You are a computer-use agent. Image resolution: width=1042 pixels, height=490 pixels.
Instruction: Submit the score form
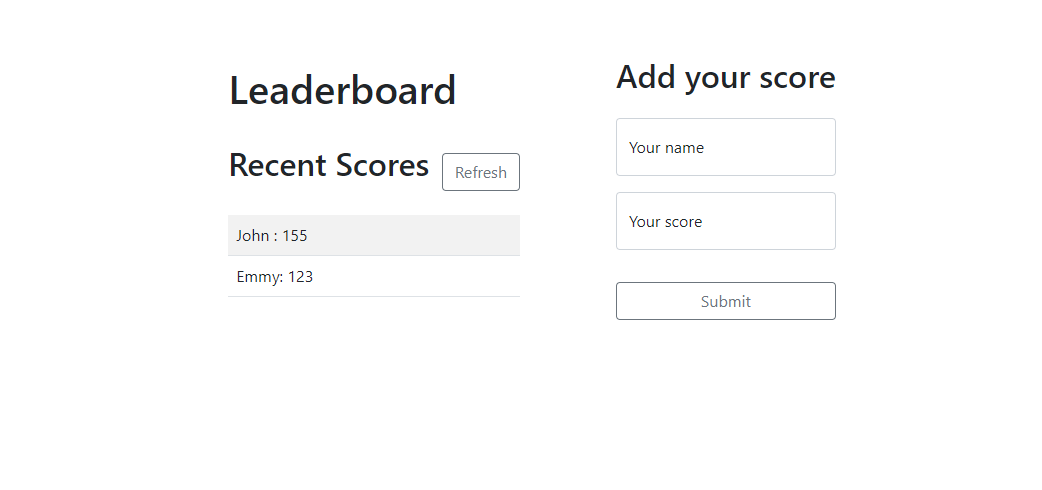click(x=726, y=301)
